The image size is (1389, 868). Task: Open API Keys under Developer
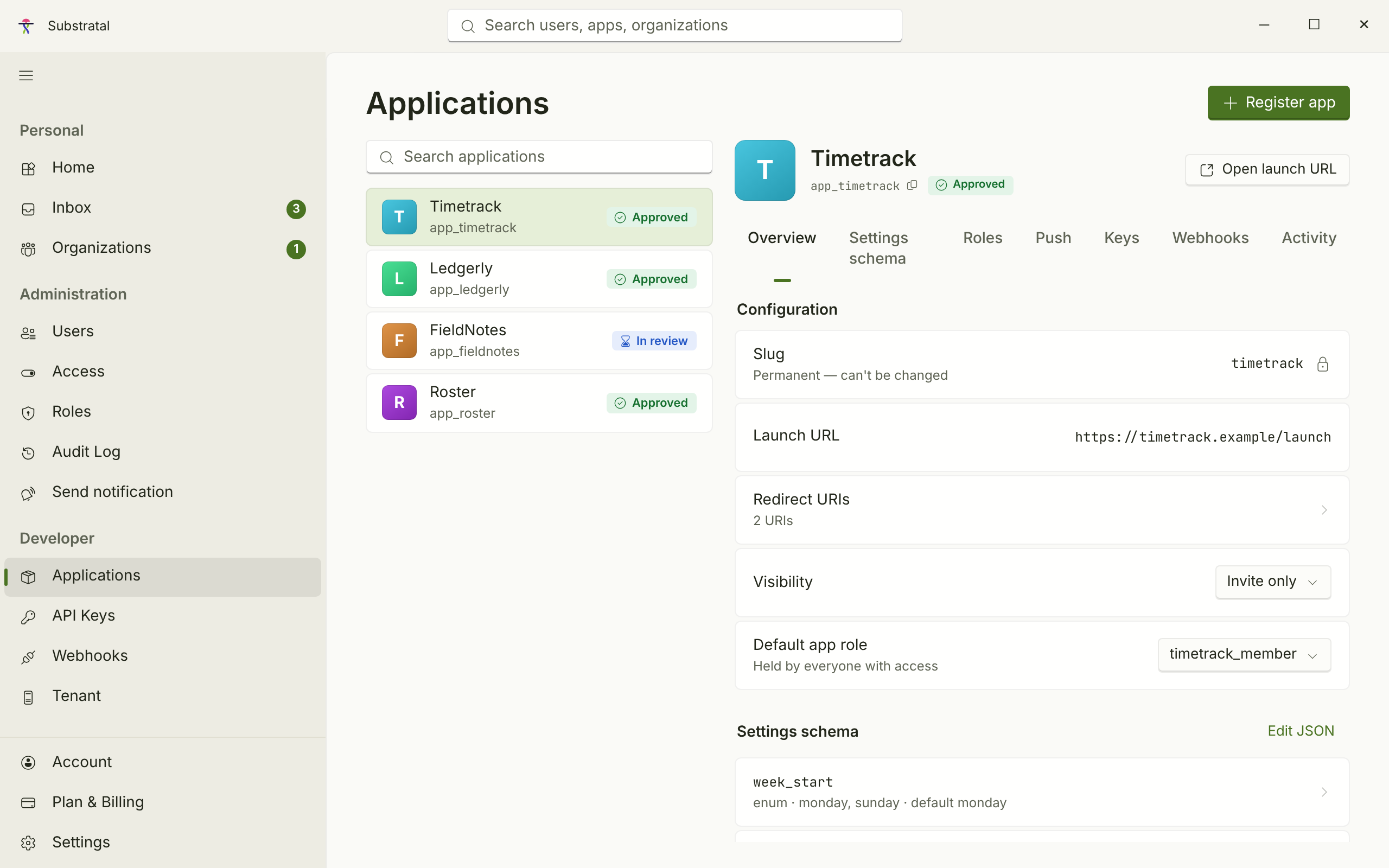coord(162,616)
